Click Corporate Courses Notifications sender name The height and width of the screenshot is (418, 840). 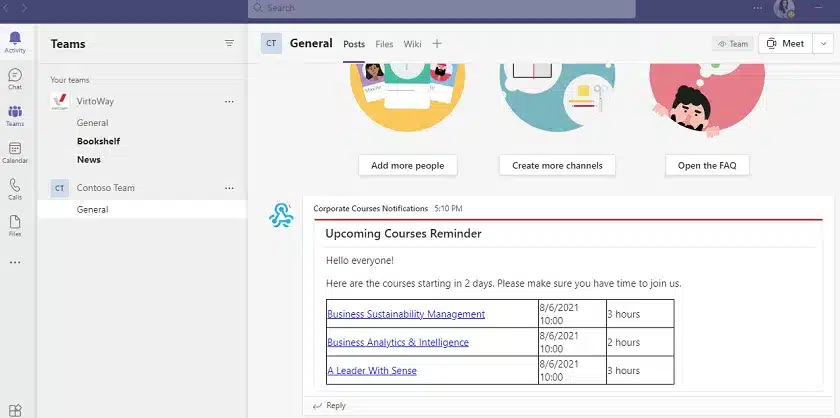point(371,208)
